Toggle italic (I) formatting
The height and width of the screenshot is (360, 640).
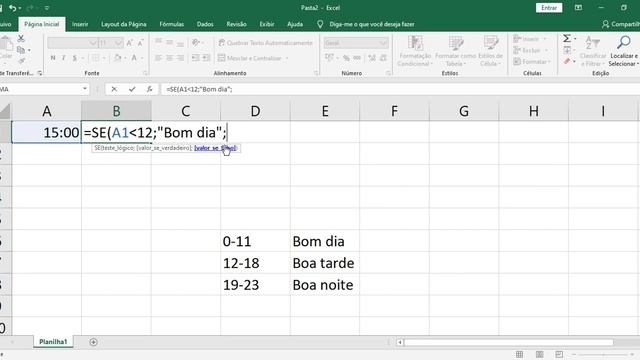tap(64, 58)
